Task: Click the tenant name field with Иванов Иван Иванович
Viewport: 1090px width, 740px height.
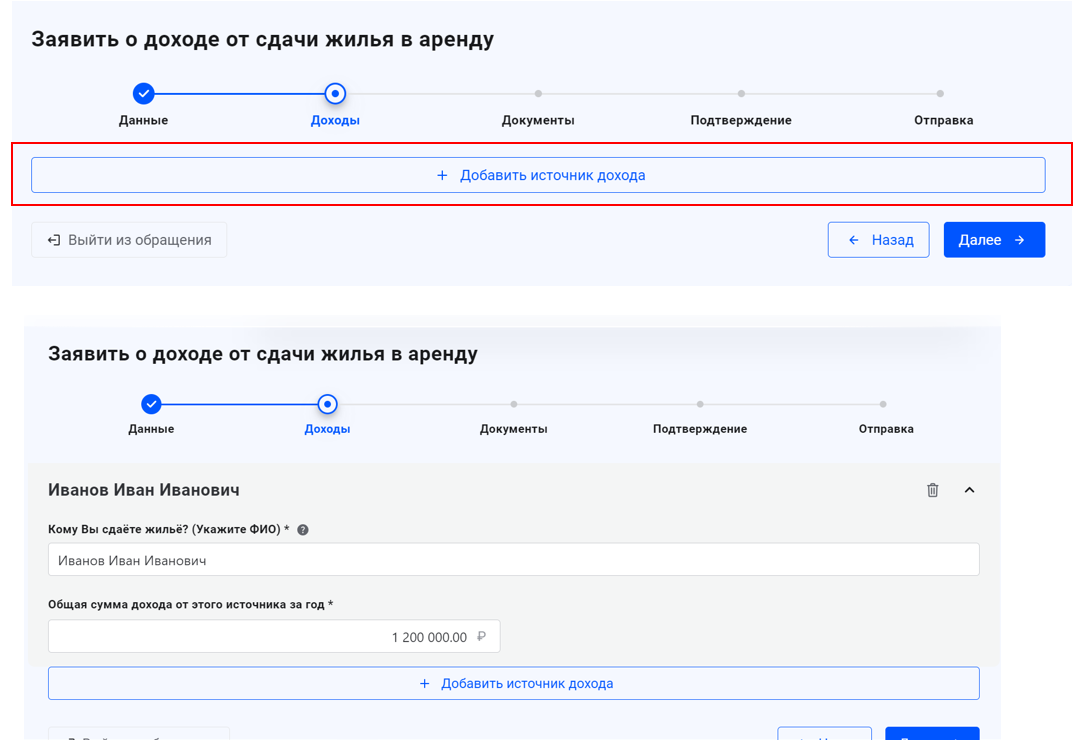Action: click(x=513, y=560)
